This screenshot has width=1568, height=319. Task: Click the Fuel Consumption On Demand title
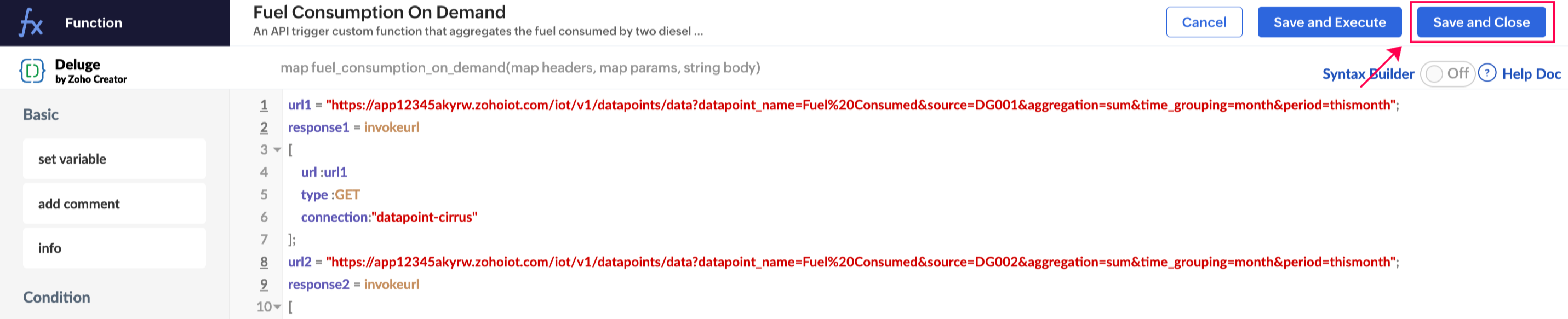point(379,12)
